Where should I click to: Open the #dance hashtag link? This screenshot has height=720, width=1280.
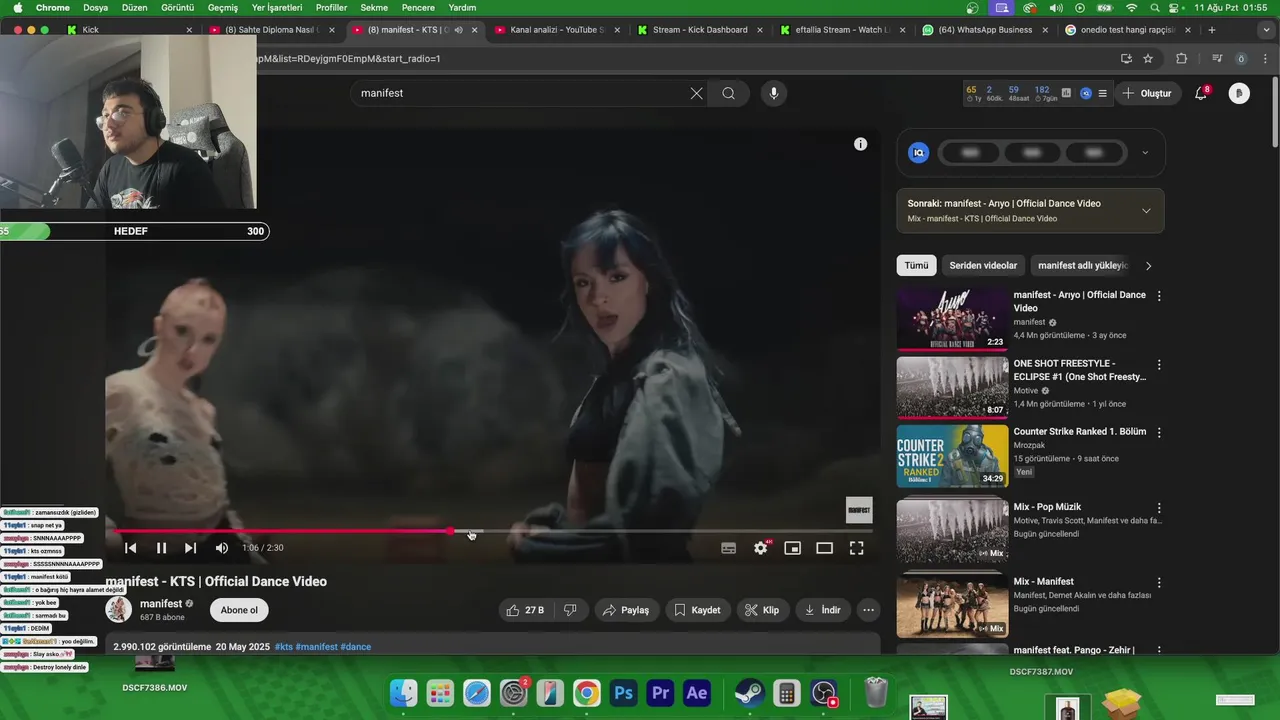pos(355,647)
